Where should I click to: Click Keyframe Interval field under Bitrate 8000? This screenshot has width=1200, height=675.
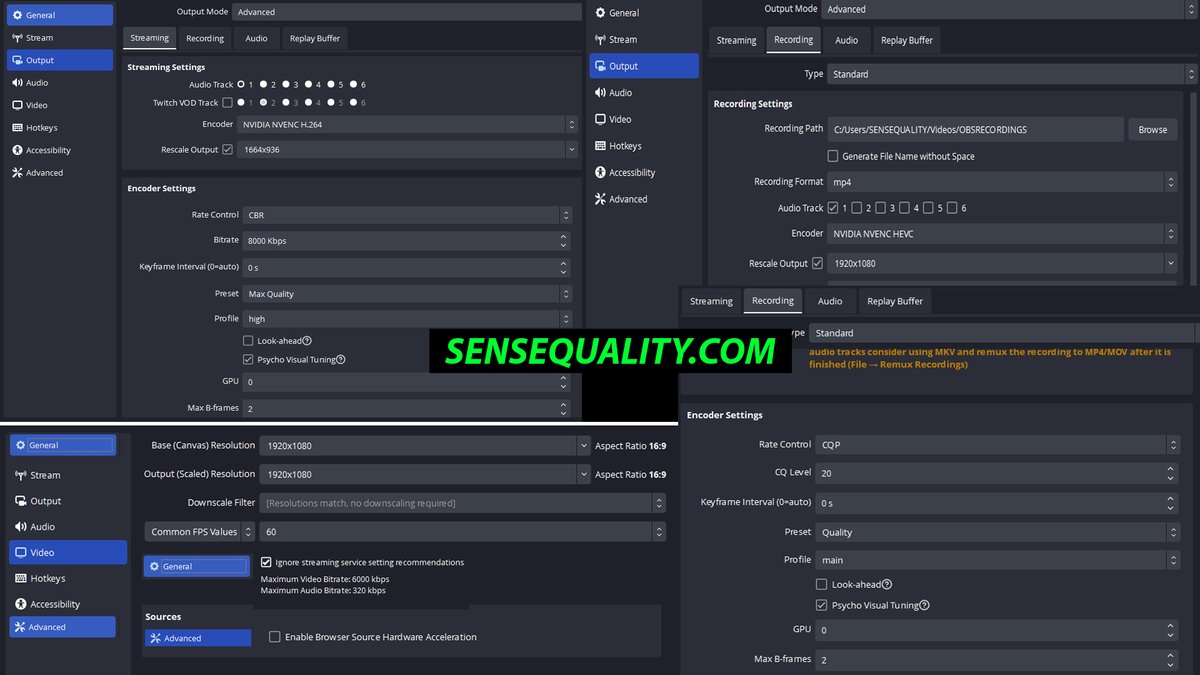coord(407,268)
